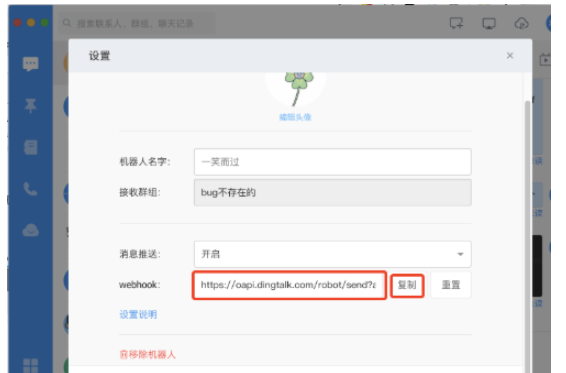Open the 设置说明 link
Image resolution: width=566 pixels, height=373 pixels.
click(138, 315)
